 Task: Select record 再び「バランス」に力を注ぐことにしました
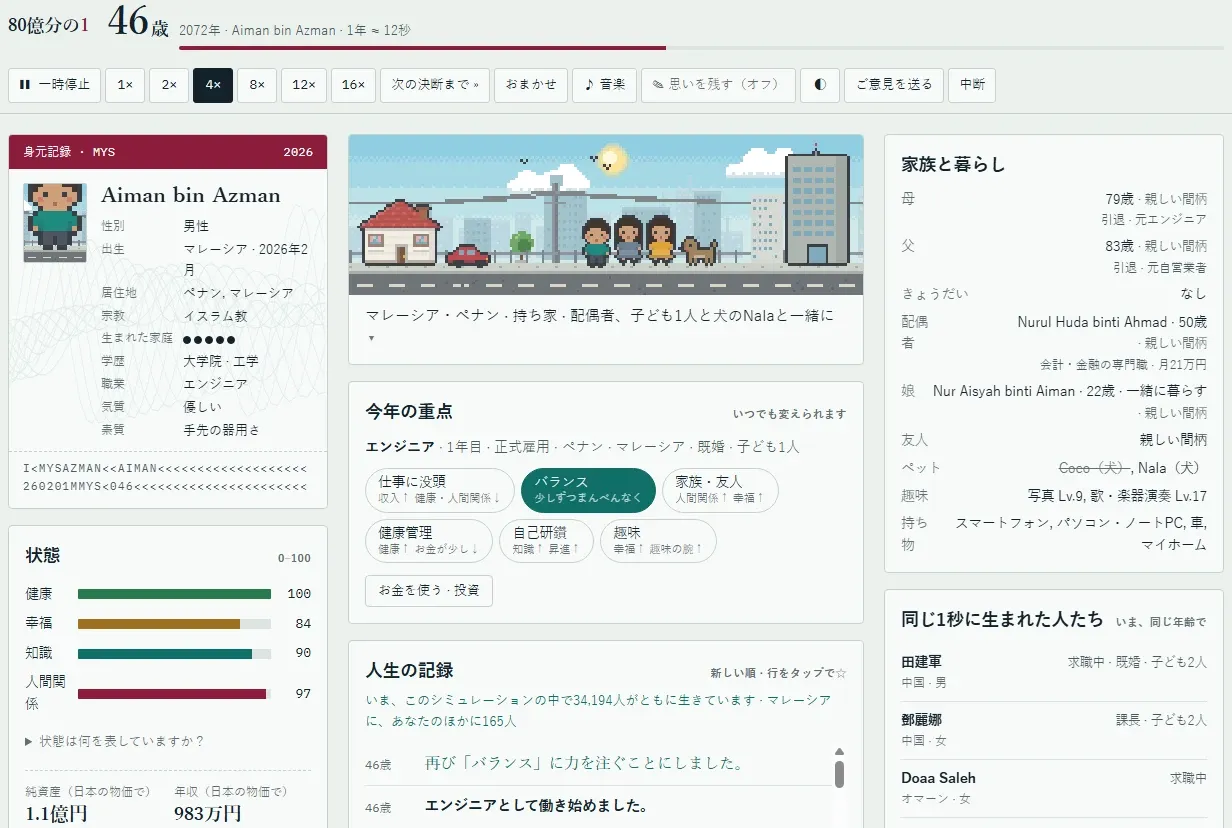click(597, 764)
